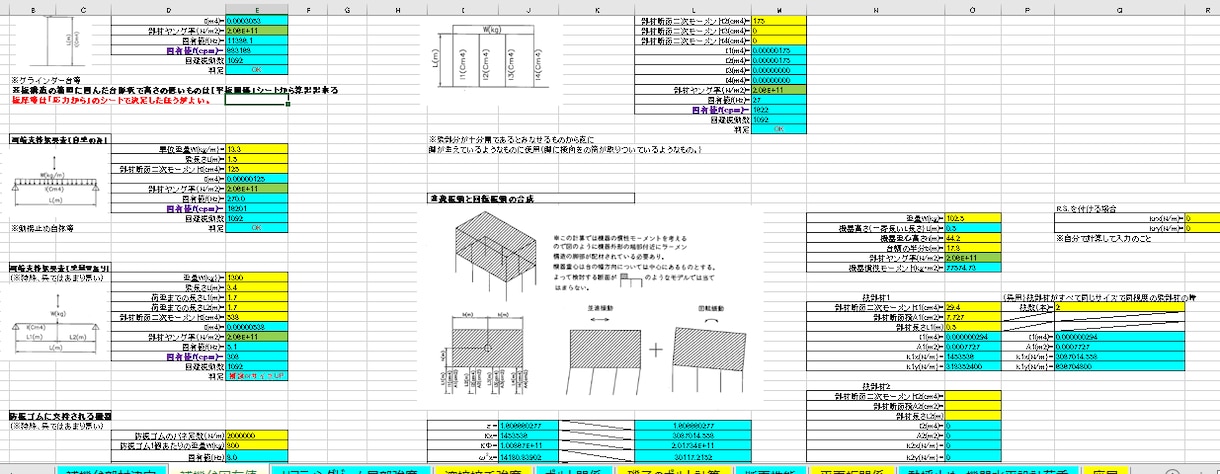This screenshot has width=1220, height=474.
Task: Click the yellow cell with value 102.5
Action: [973, 217]
